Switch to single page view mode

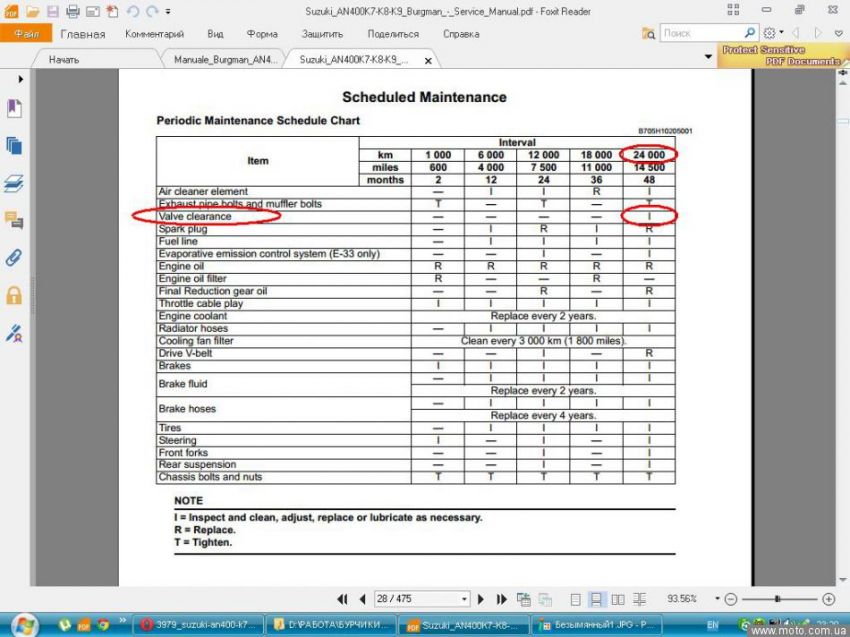tap(575, 599)
